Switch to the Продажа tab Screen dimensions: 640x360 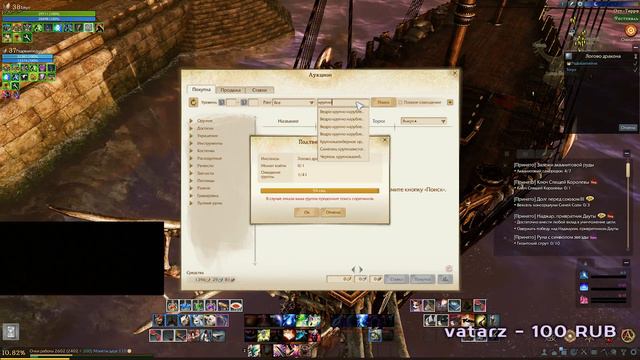(230, 90)
